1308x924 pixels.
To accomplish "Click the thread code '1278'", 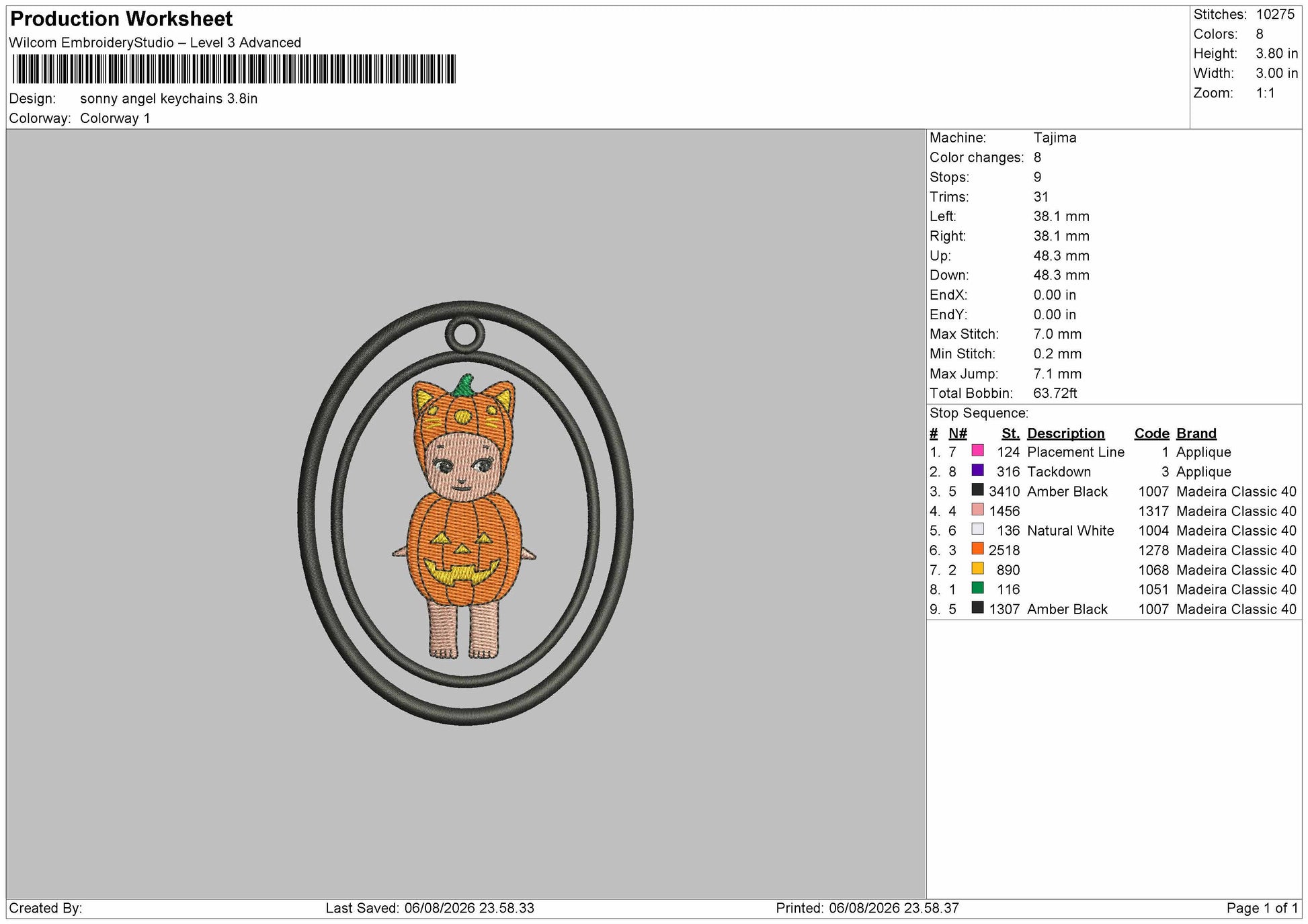I will (x=1153, y=550).
